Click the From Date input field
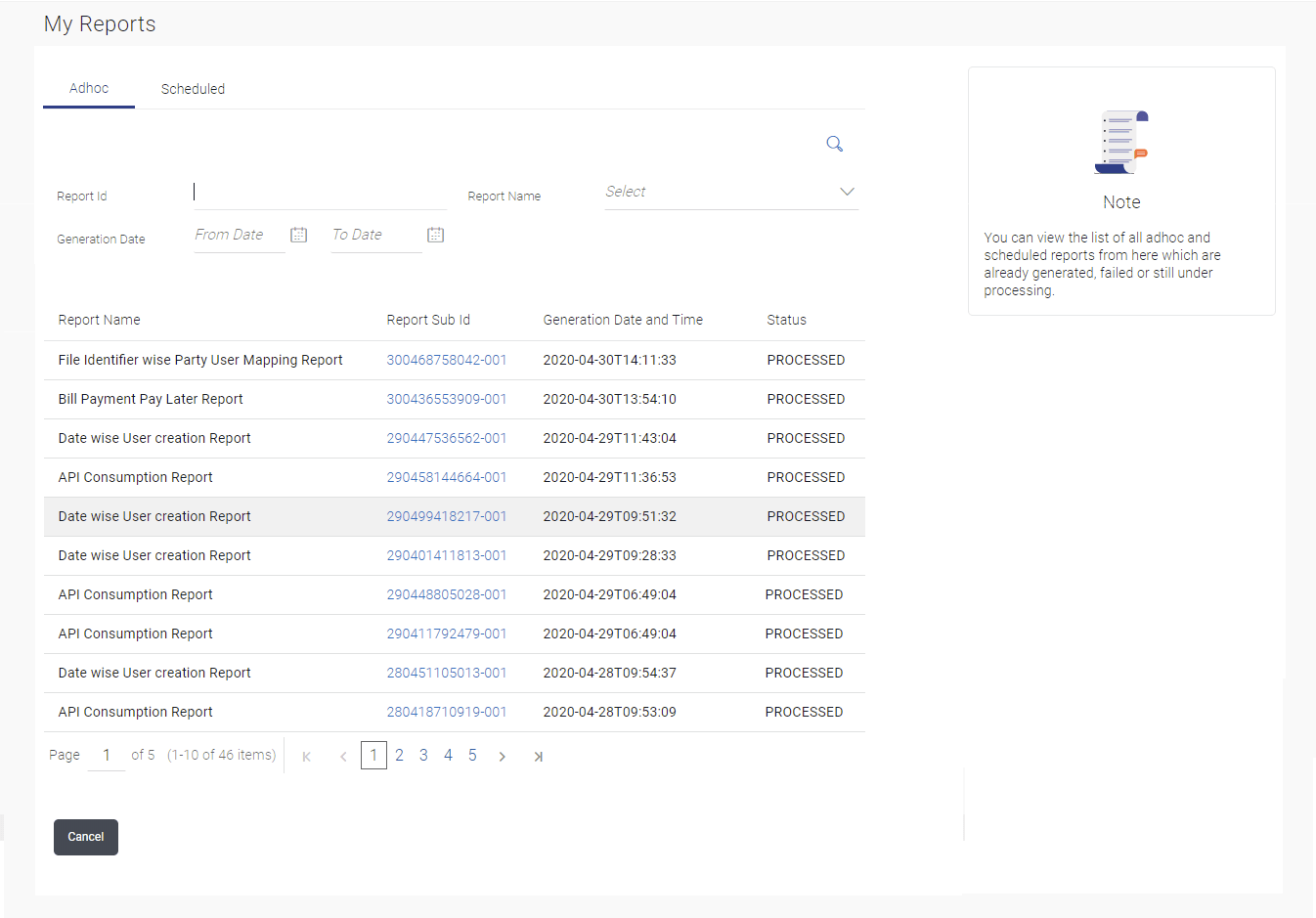The height and width of the screenshot is (918, 1316). coord(239,235)
